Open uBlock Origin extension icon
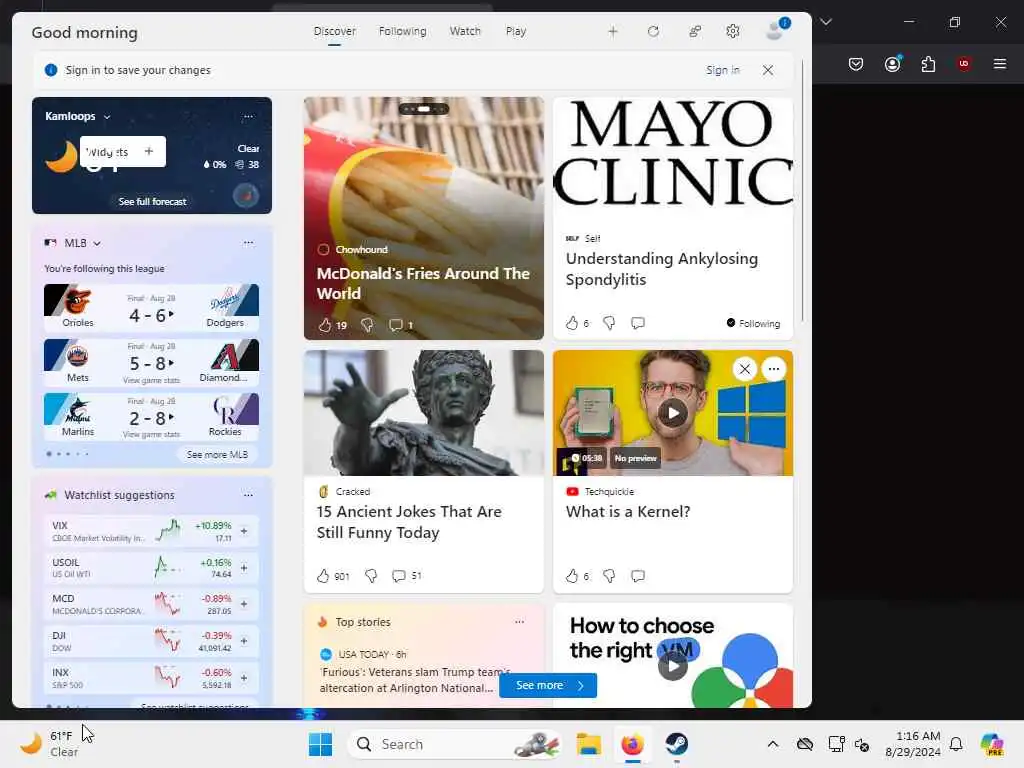The height and width of the screenshot is (768, 1024). [x=963, y=63]
